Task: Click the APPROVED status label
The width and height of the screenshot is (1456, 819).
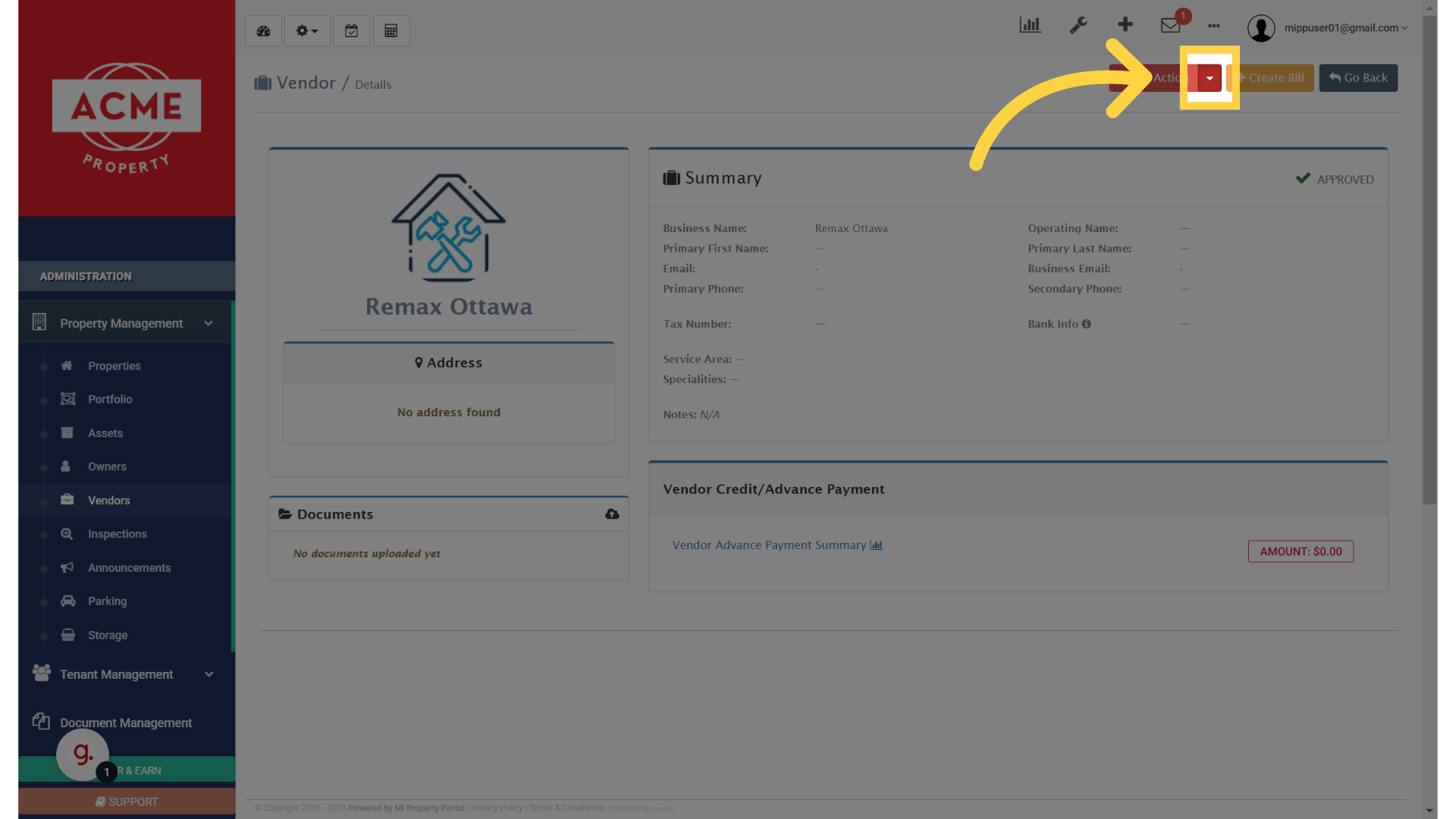Action: point(1345,180)
